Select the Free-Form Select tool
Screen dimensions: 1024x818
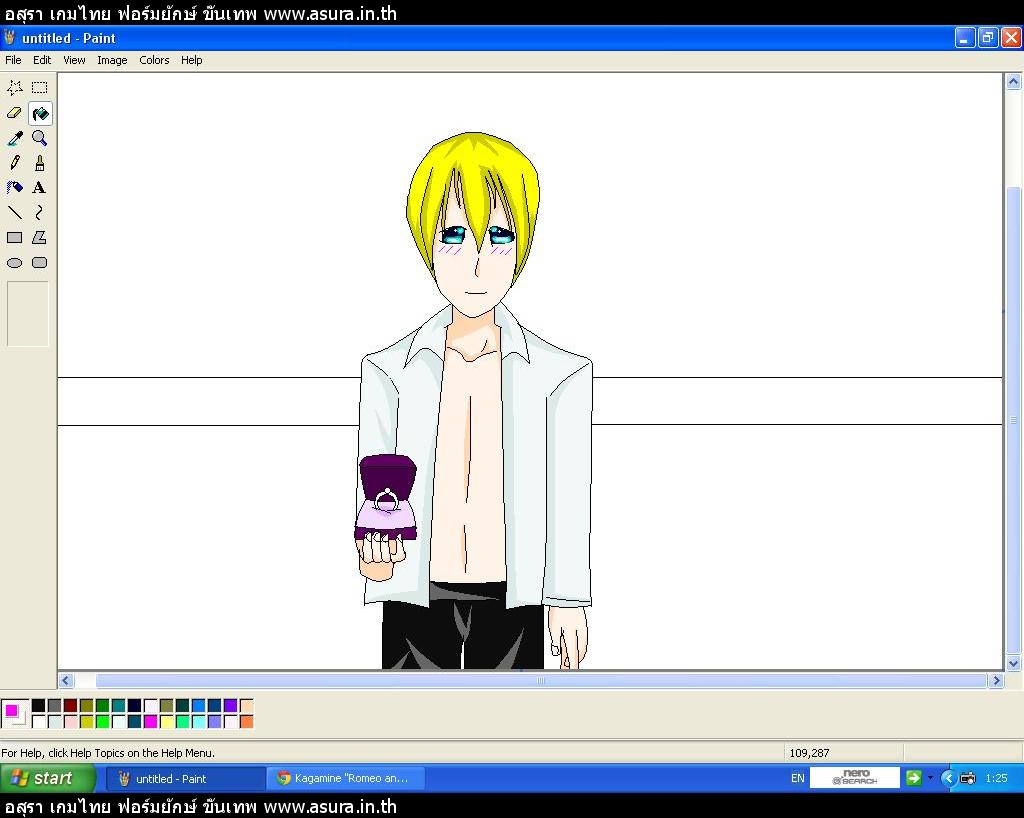point(14,87)
